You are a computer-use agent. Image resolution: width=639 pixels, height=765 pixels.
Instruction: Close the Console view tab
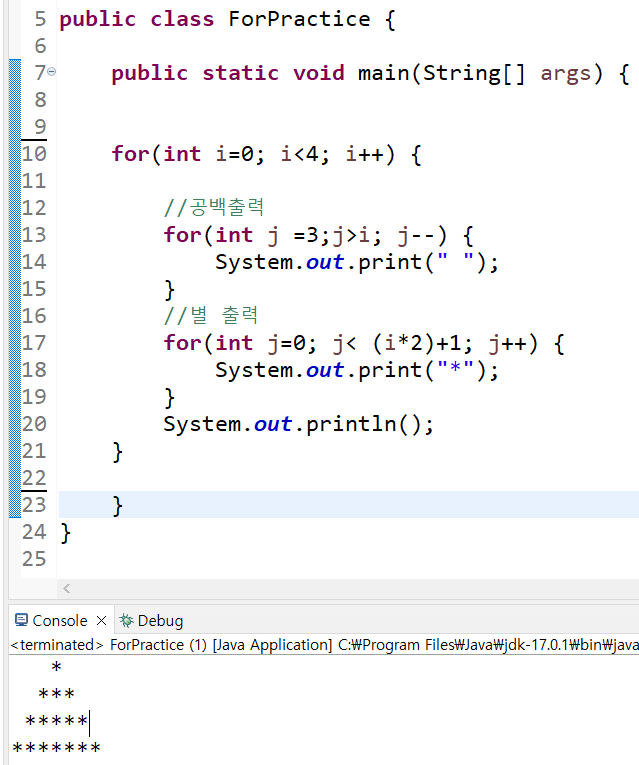(x=101, y=621)
